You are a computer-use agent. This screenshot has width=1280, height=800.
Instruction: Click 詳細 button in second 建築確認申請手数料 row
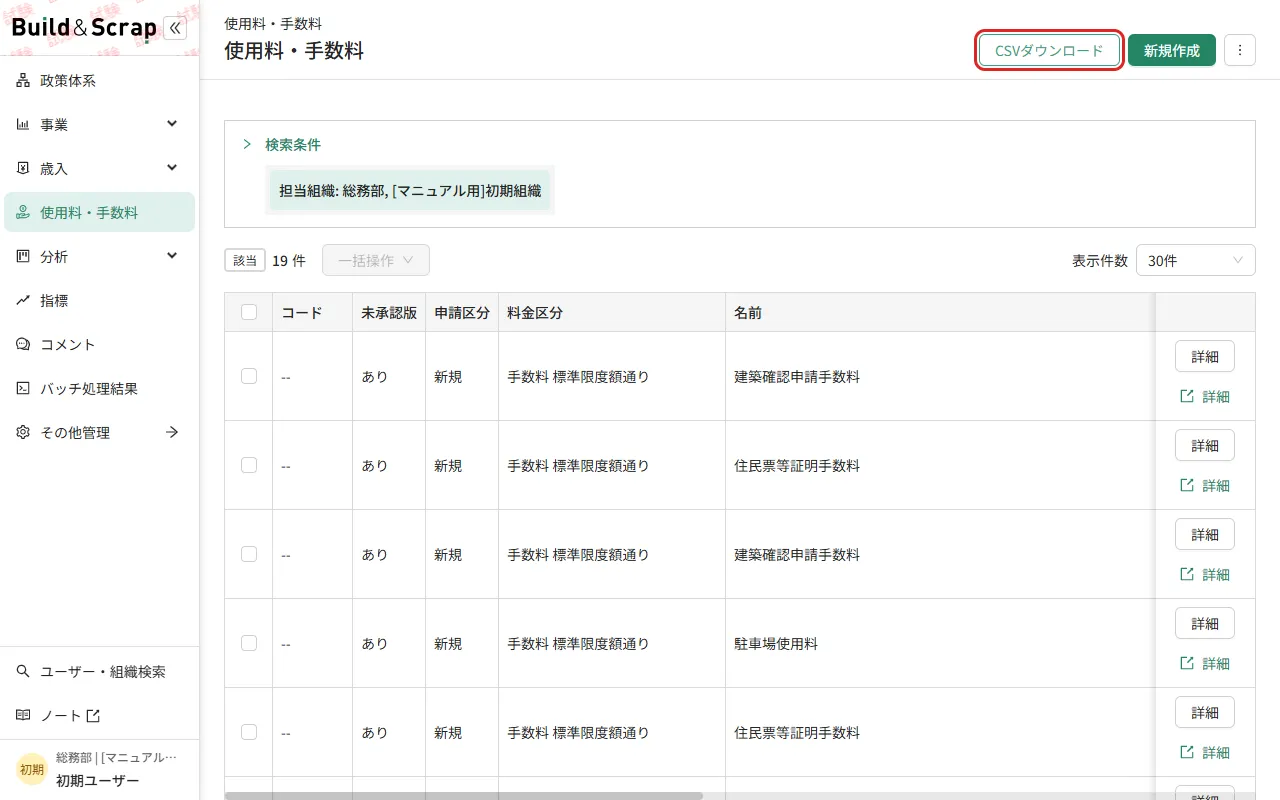tap(1205, 534)
